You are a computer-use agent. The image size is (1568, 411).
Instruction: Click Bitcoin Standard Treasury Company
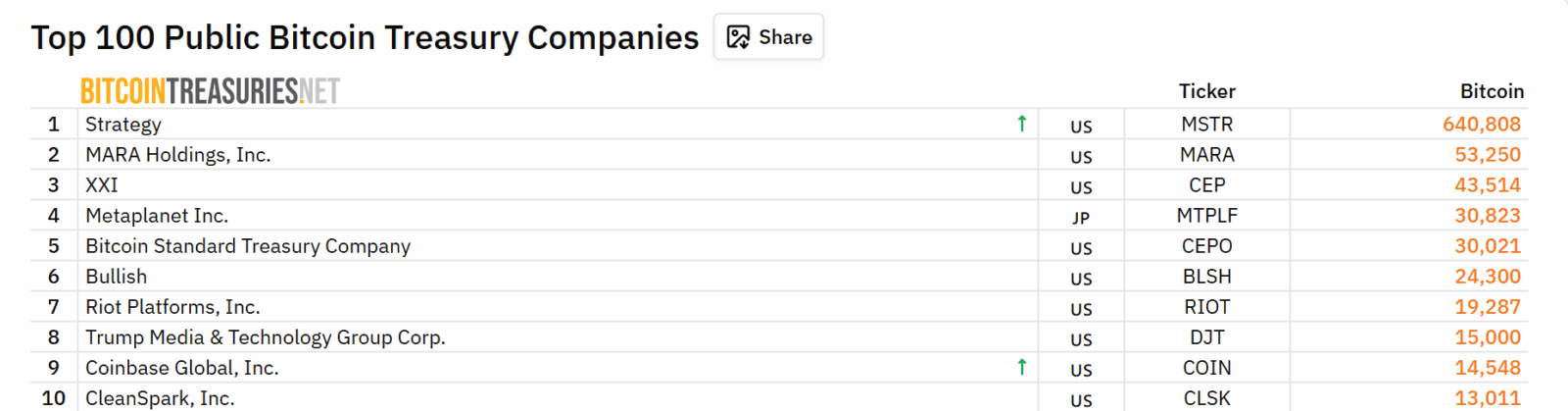[x=248, y=246]
